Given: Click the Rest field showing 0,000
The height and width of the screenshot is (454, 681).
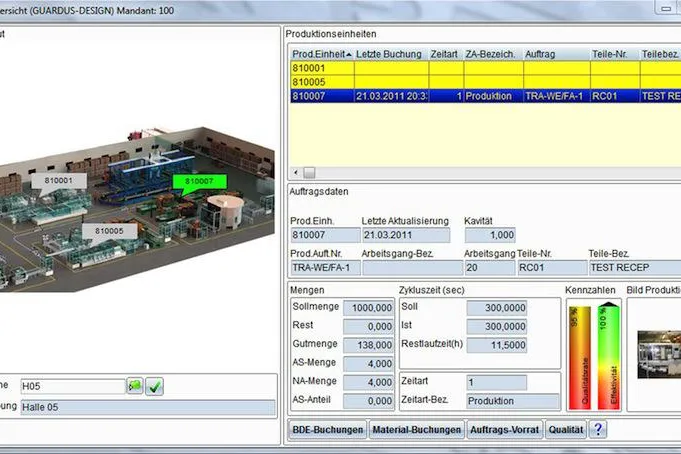Looking at the screenshot, I should pyautogui.click(x=369, y=326).
